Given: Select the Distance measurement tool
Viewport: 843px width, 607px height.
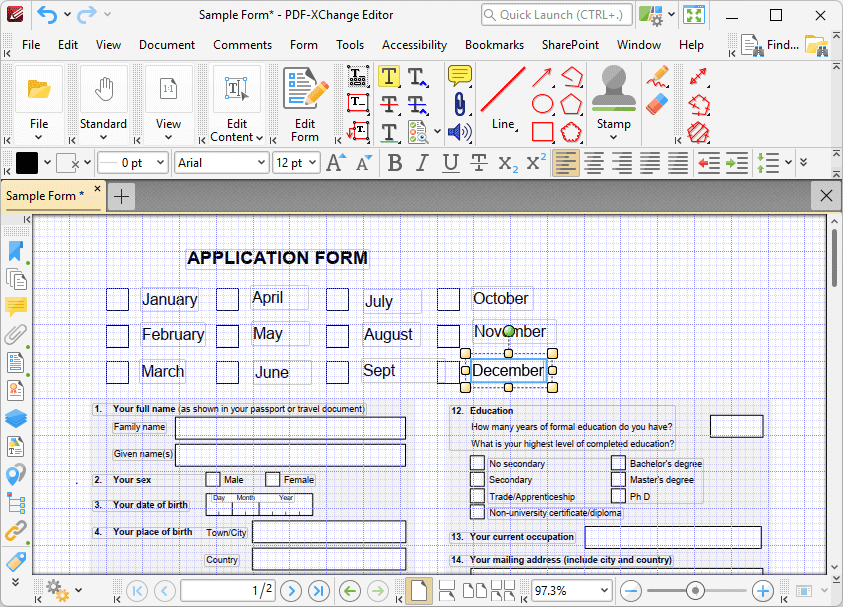Looking at the screenshot, I should pyautogui.click(x=698, y=76).
